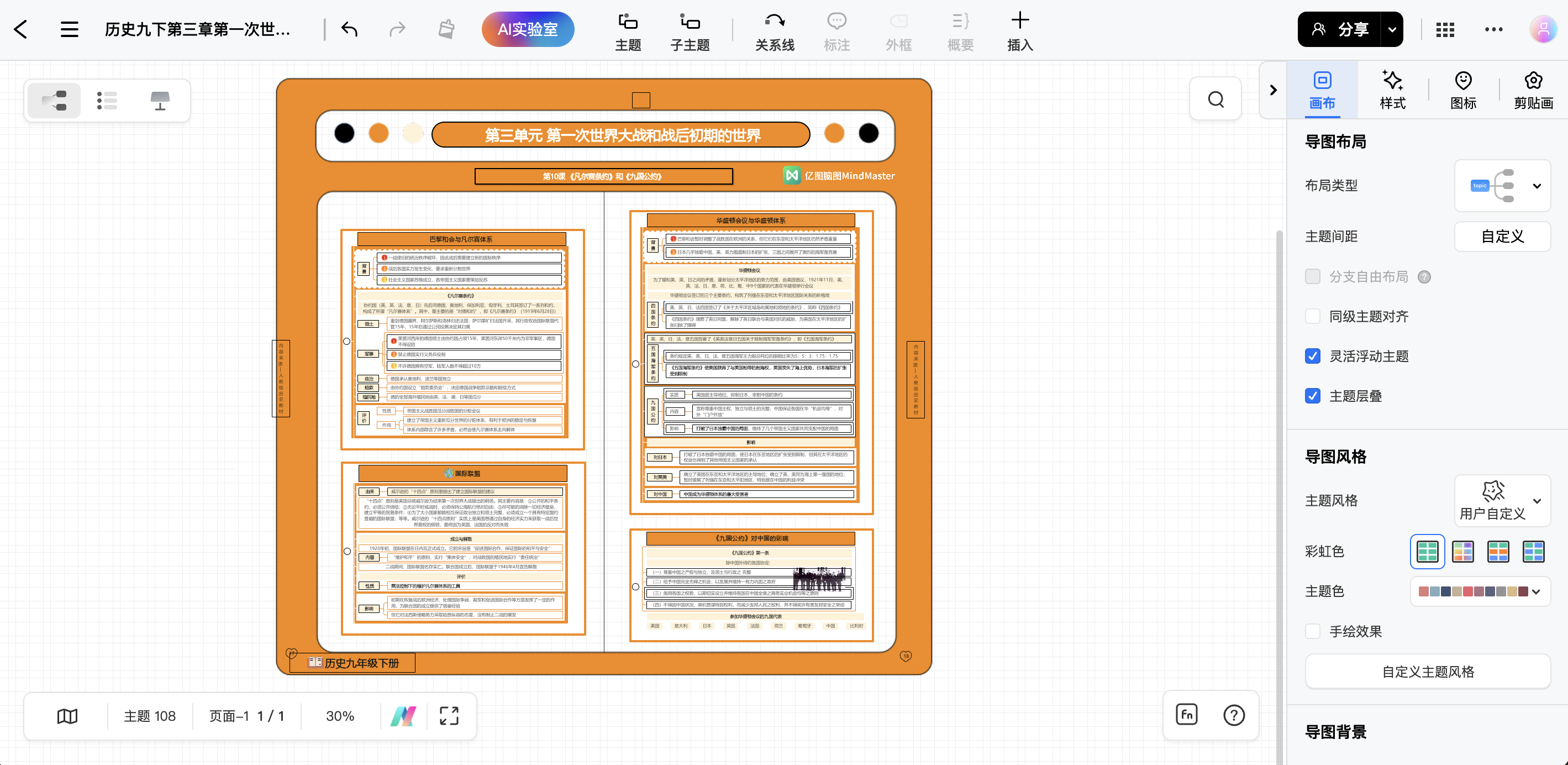This screenshot has height=765, width=1568.
Task: Switch to the 样式 tab
Action: 1392,90
